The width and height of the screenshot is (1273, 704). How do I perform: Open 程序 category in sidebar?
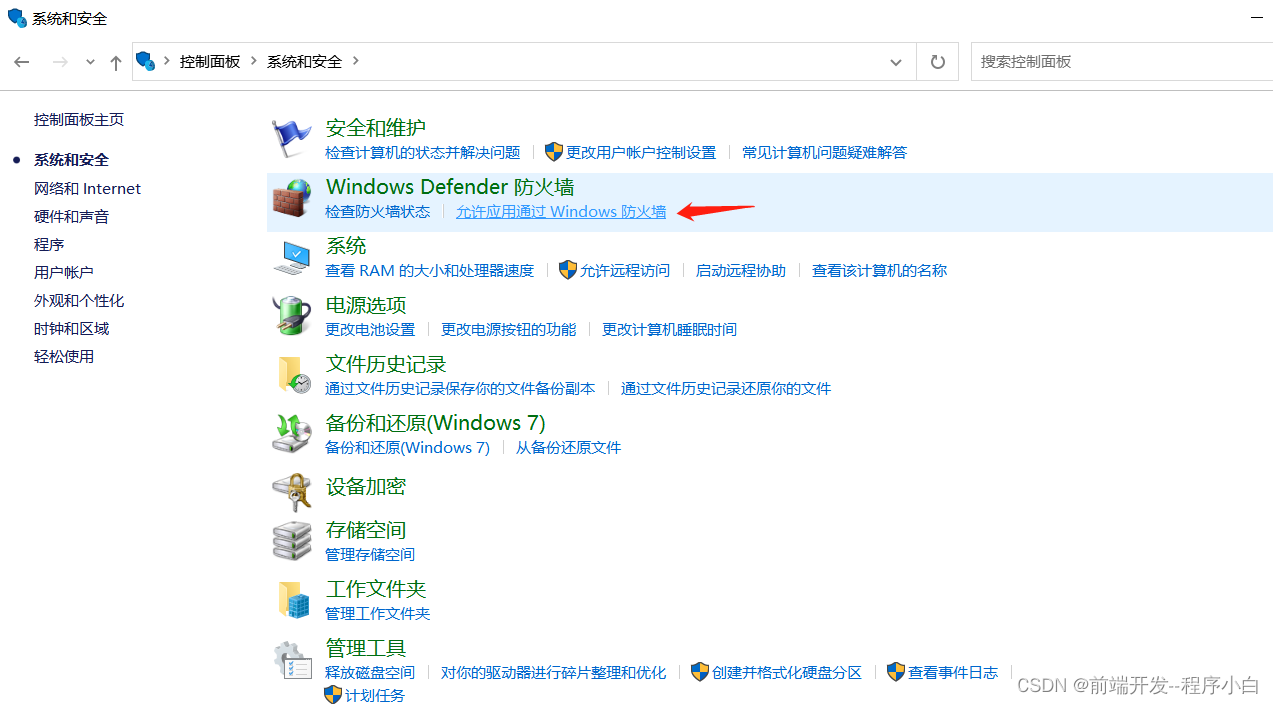49,244
